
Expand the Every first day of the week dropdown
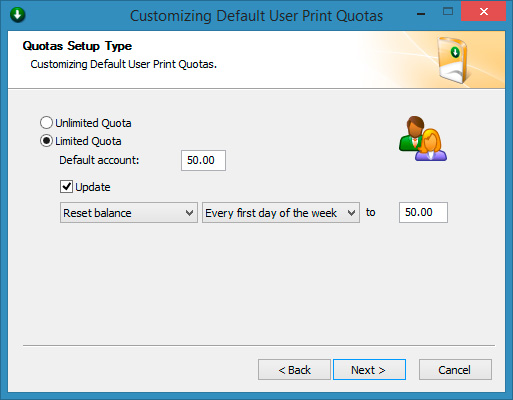click(x=281, y=212)
